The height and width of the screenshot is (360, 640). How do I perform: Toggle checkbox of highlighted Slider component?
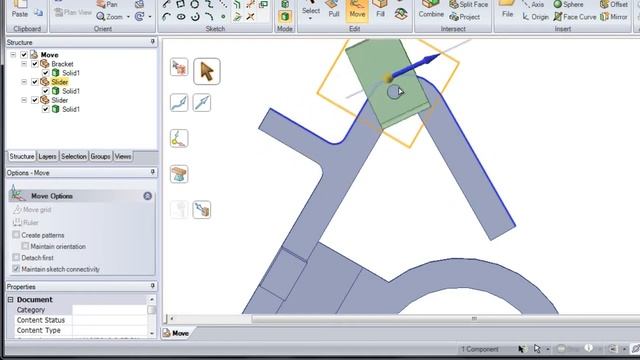(x=35, y=82)
